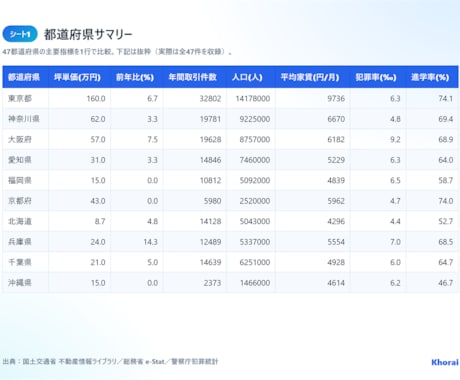Image resolution: width=460 pixels, height=380 pixels.
Task: Click 兵庫県's population 5337000
Action: pos(255,242)
